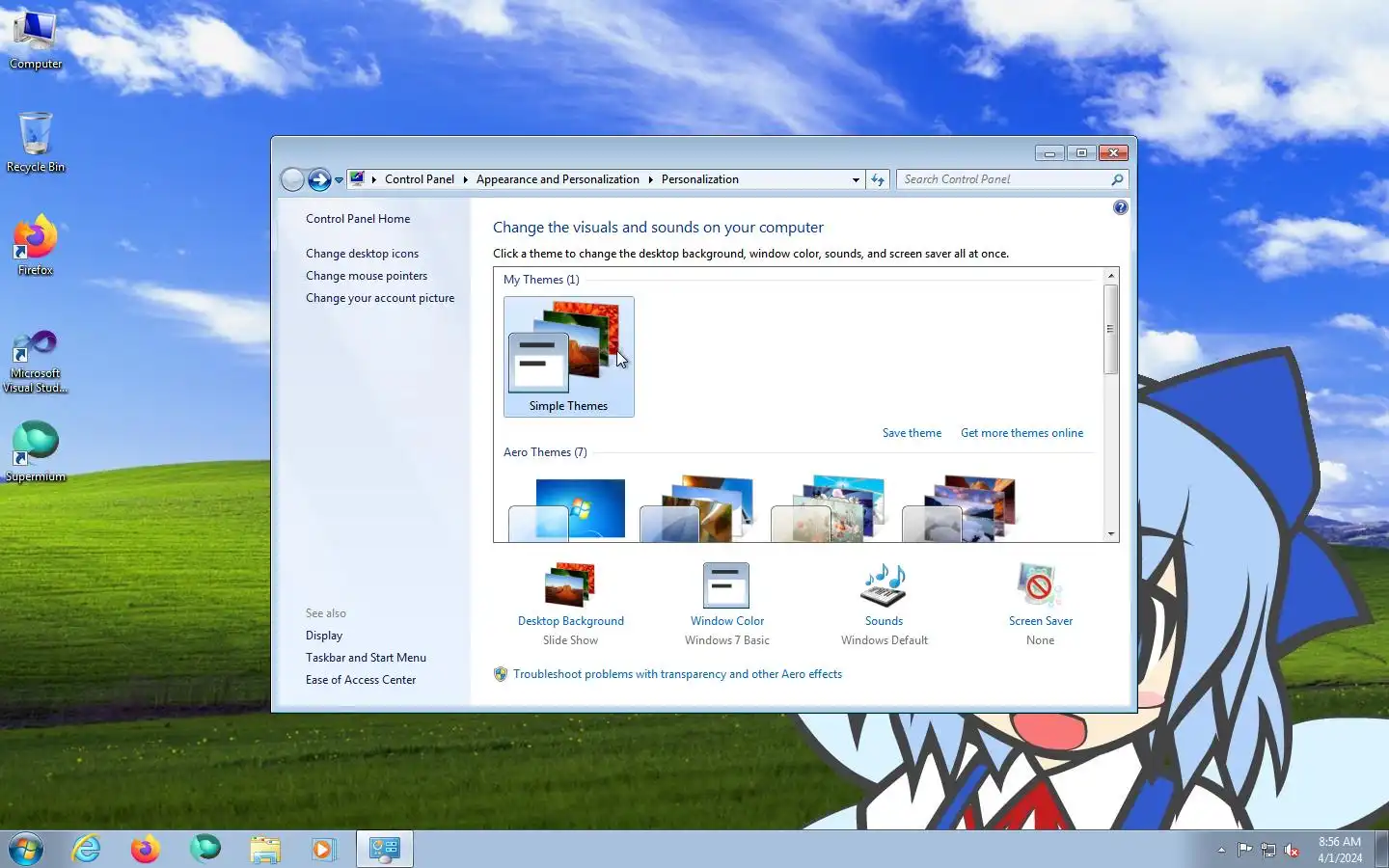Click the themes list scrollbar thumb
1389x868 pixels.
(1111, 329)
